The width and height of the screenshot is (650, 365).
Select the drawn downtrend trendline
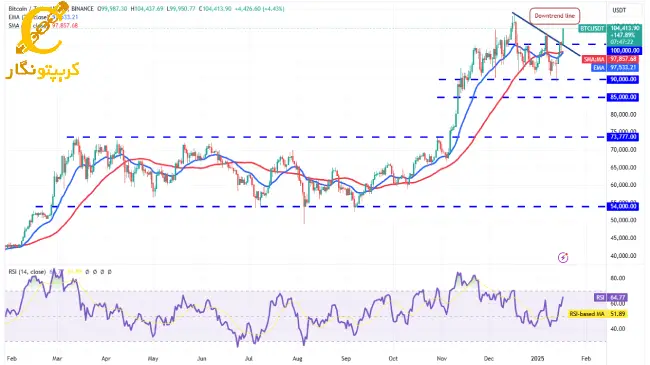coord(546,34)
